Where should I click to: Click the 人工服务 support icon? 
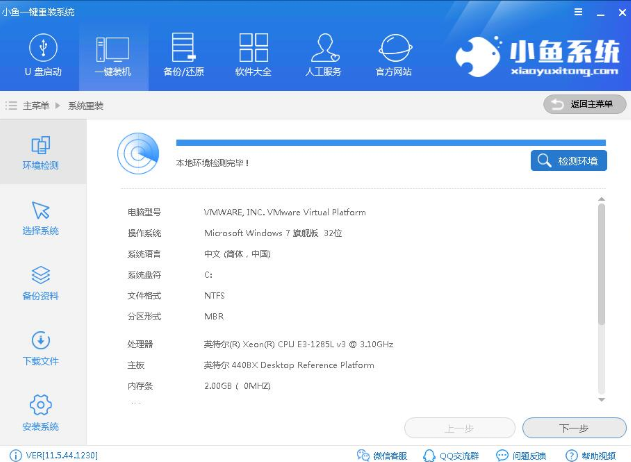coord(322,55)
